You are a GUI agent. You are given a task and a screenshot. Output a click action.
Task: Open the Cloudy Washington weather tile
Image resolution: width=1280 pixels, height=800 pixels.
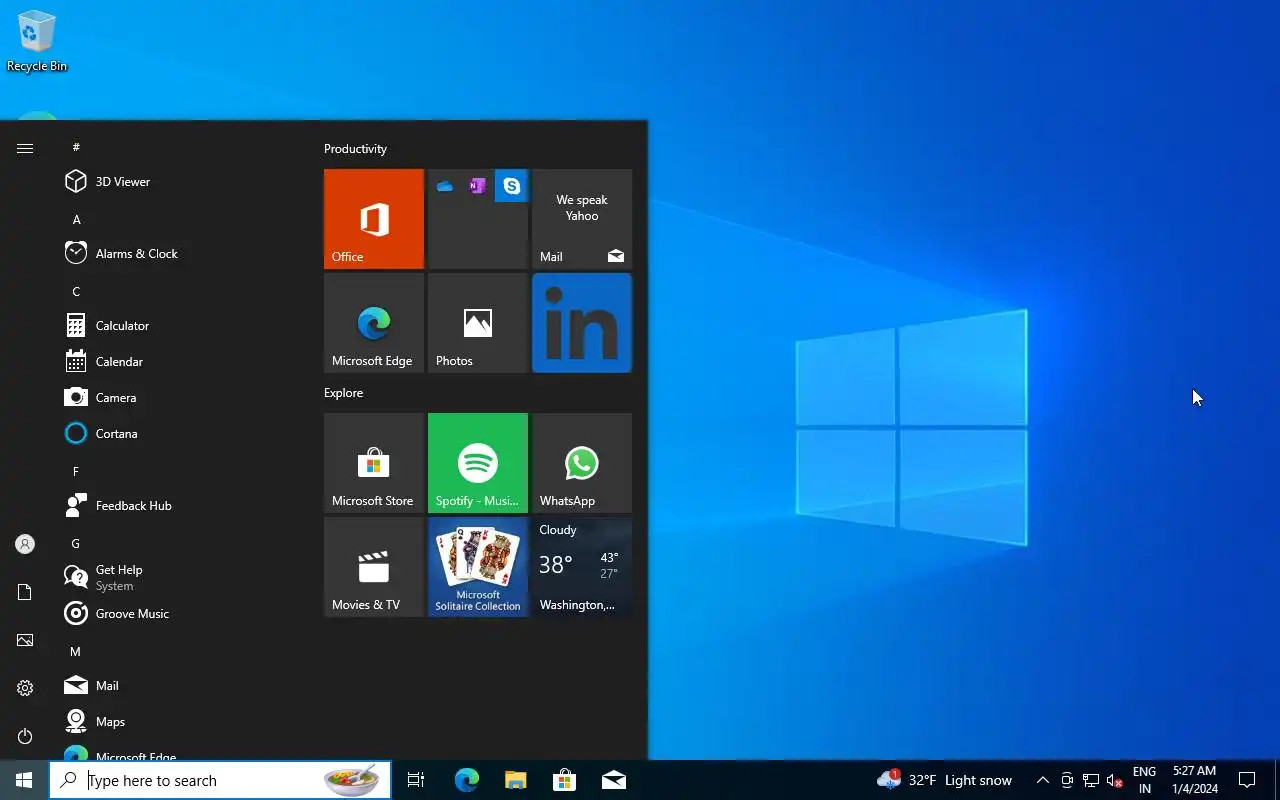(582, 567)
